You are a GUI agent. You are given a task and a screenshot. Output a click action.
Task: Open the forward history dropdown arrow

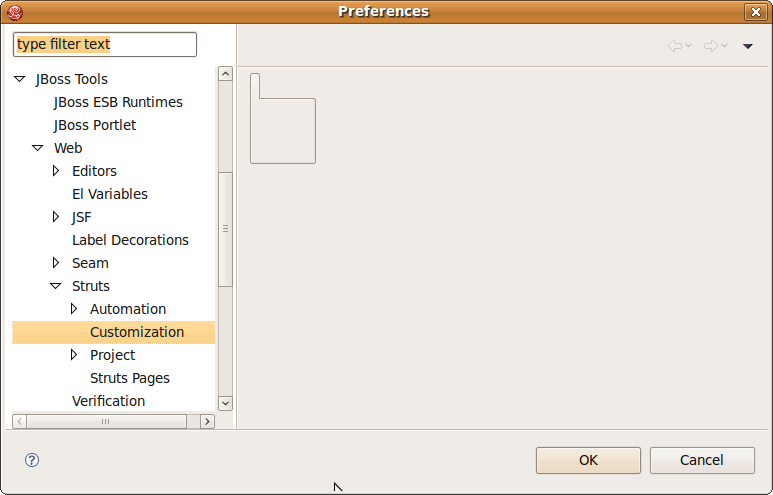[724, 45]
